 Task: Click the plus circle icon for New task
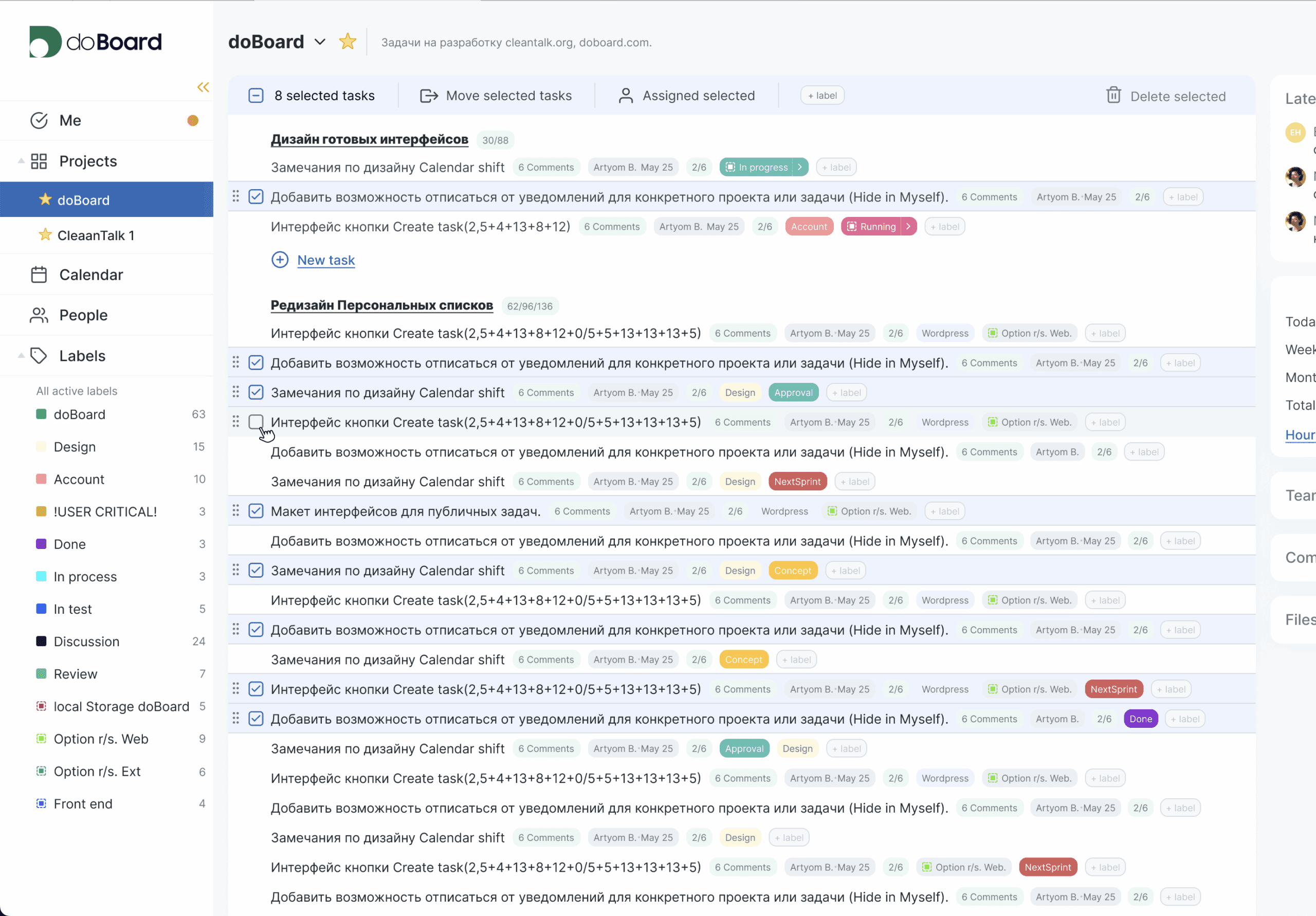click(x=280, y=260)
